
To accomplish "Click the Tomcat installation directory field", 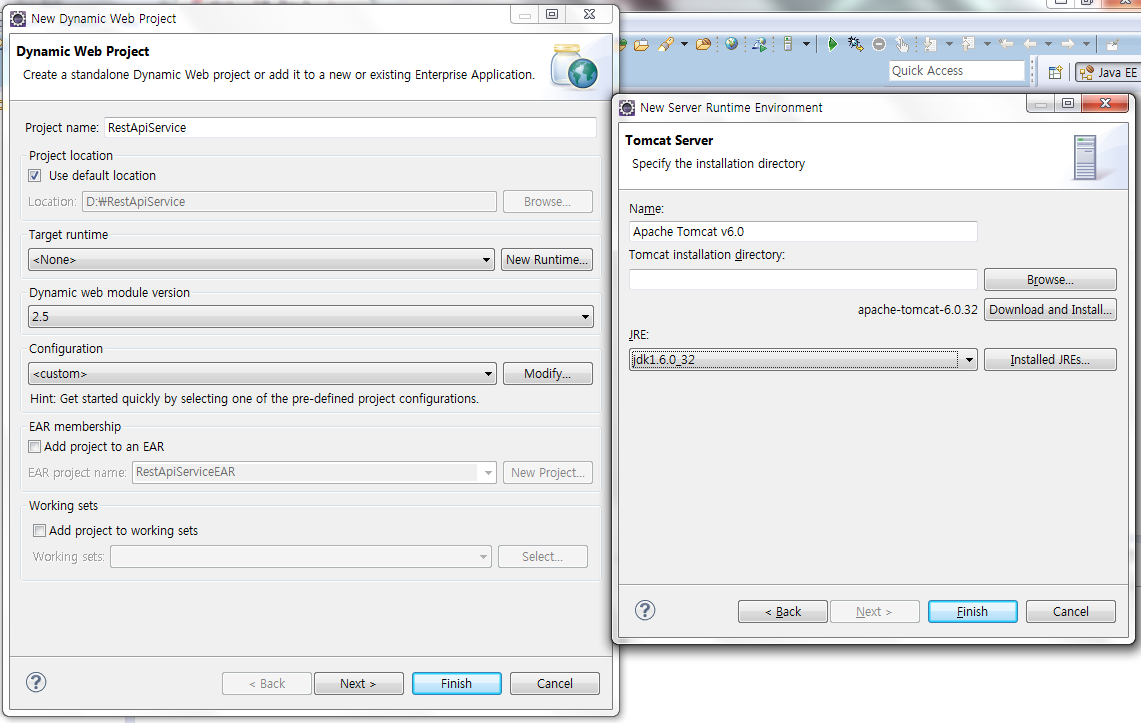I will pos(802,280).
